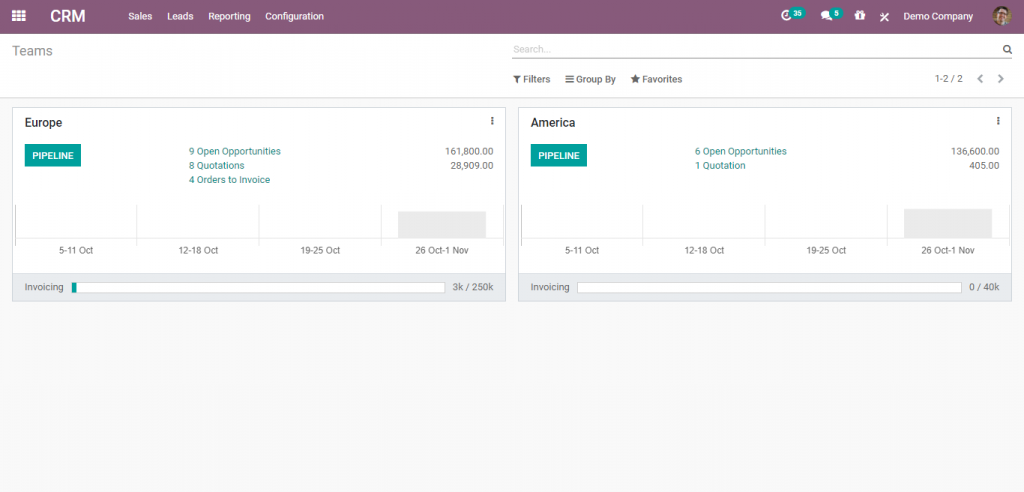Click the Teams breadcrumb title
The height and width of the screenshot is (492, 1024).
(32, 51)
